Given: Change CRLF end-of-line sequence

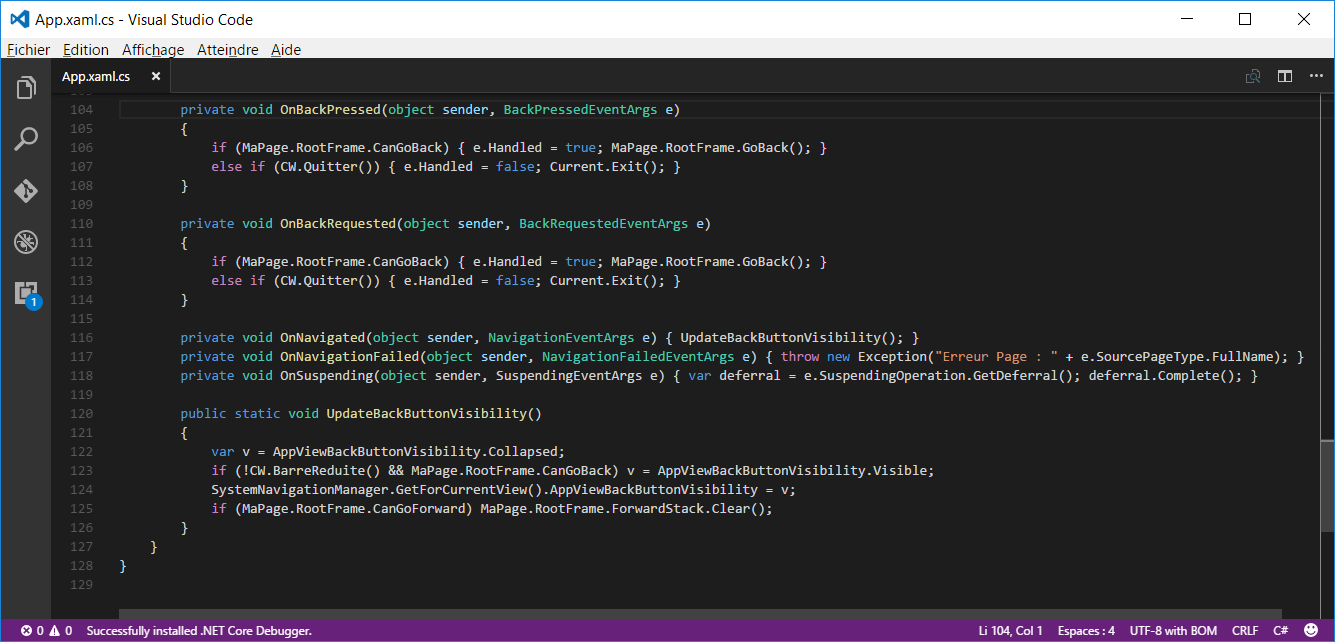Looking at the screenshot, I should coord(1245,631).
